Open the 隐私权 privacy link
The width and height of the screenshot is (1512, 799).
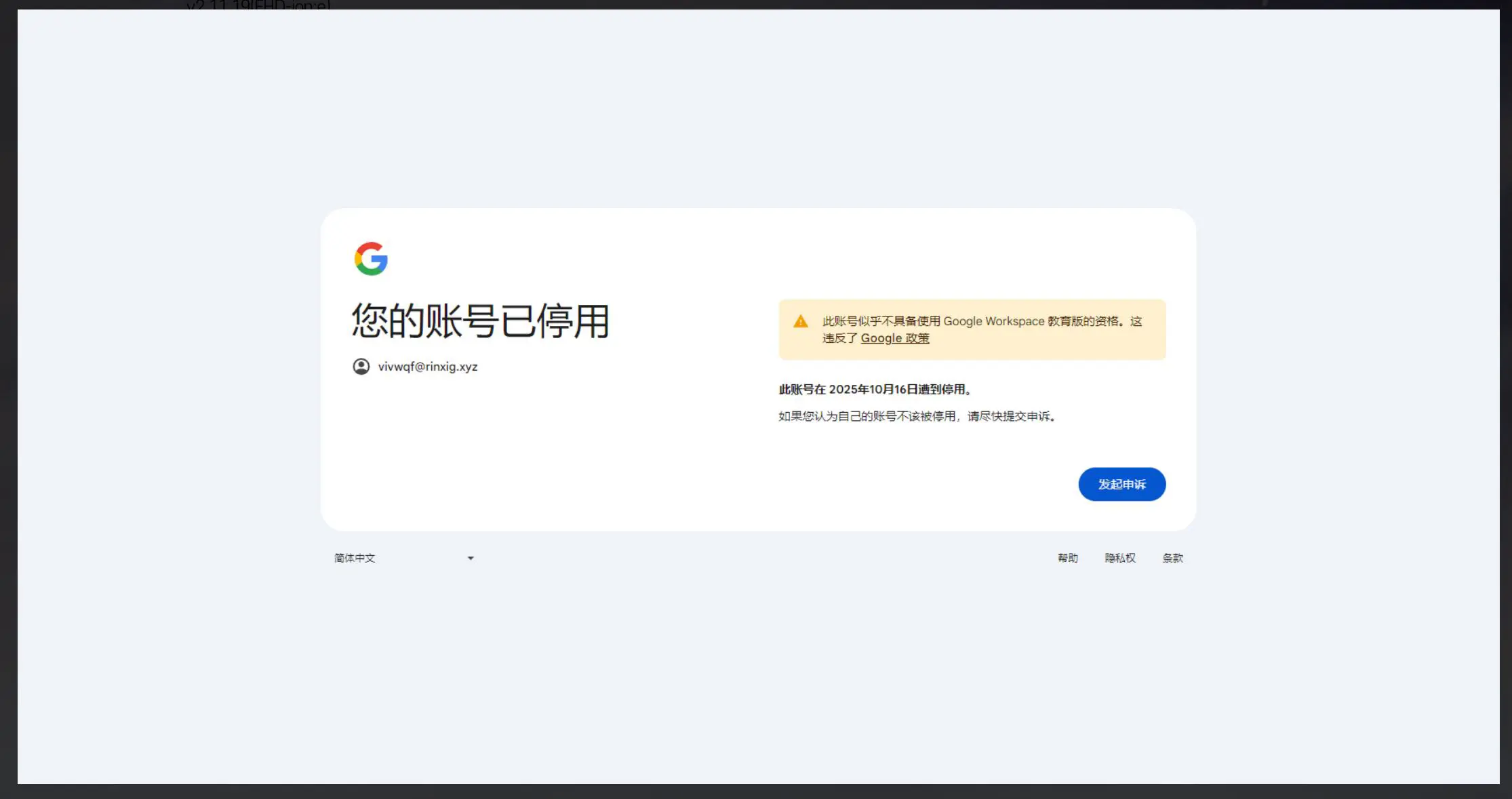(x=1119, y=558)
